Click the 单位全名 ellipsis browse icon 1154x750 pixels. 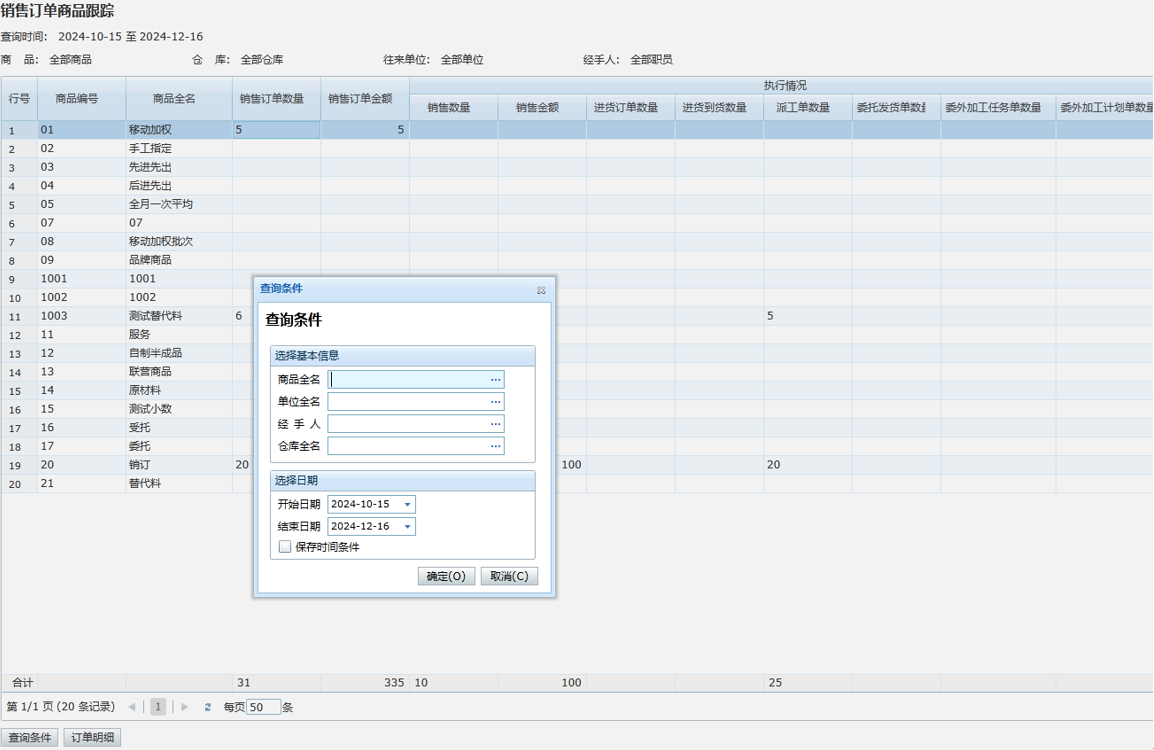pos(495,402)
